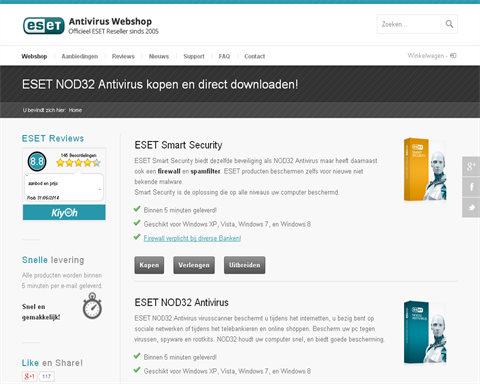
Task: Open the Webshop menu item
Action: point(34,56)
